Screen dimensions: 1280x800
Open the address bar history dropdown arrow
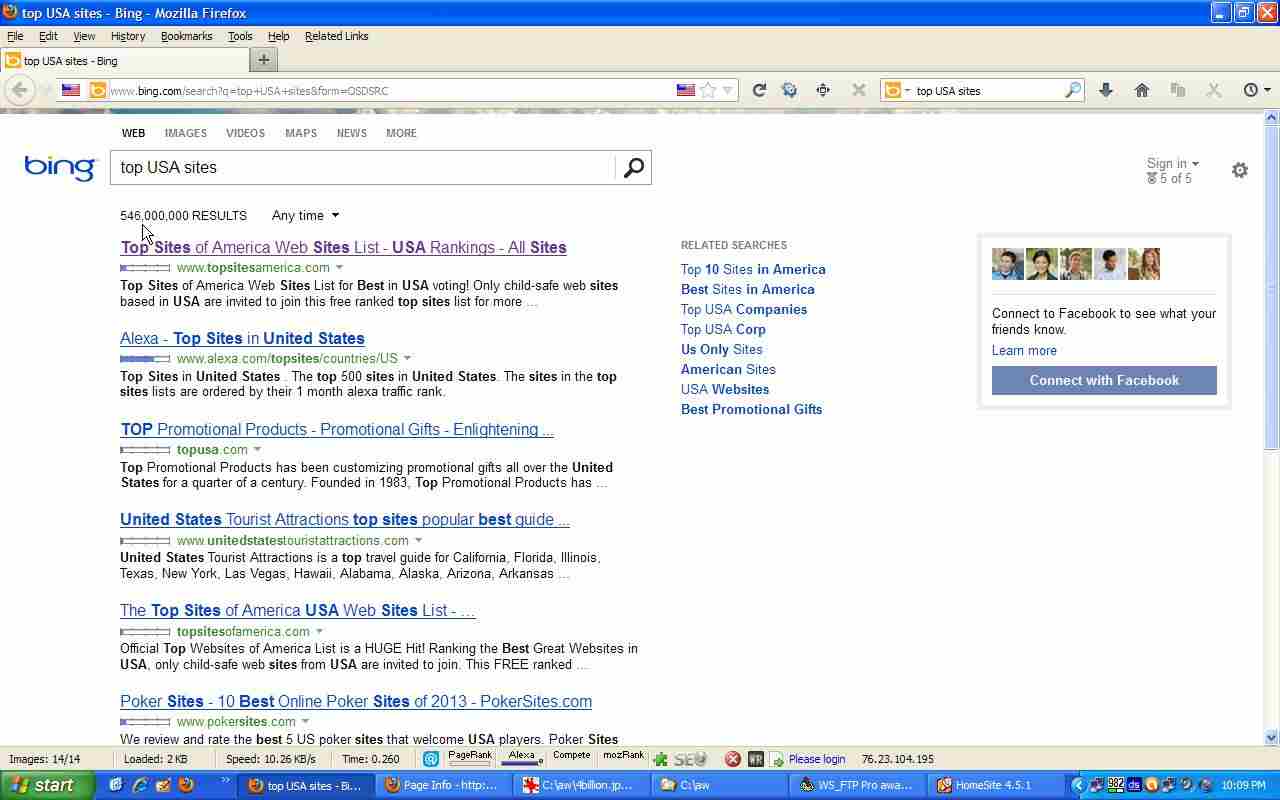click(x=728, y=90)
